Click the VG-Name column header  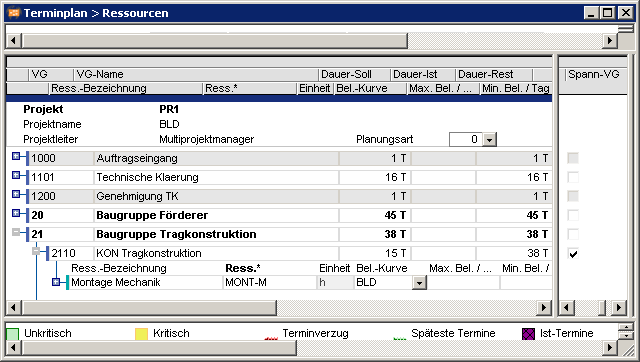(x=196, y=74)
